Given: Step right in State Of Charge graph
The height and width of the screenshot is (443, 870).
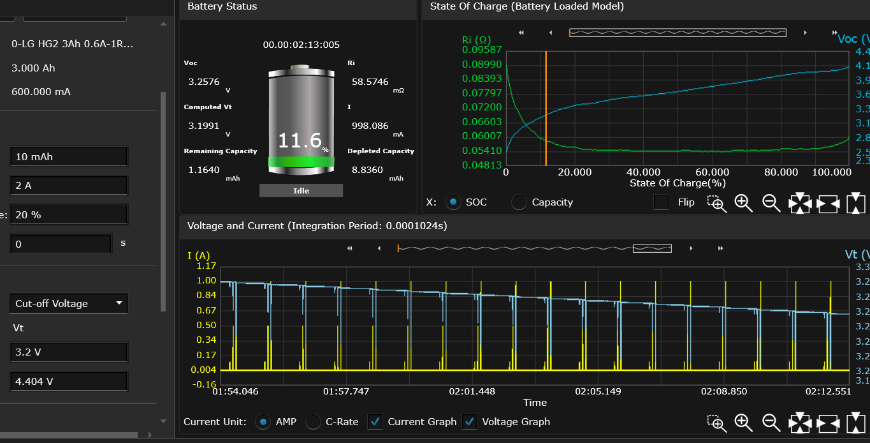Looking at the screenshot, I should pos(805,33).
